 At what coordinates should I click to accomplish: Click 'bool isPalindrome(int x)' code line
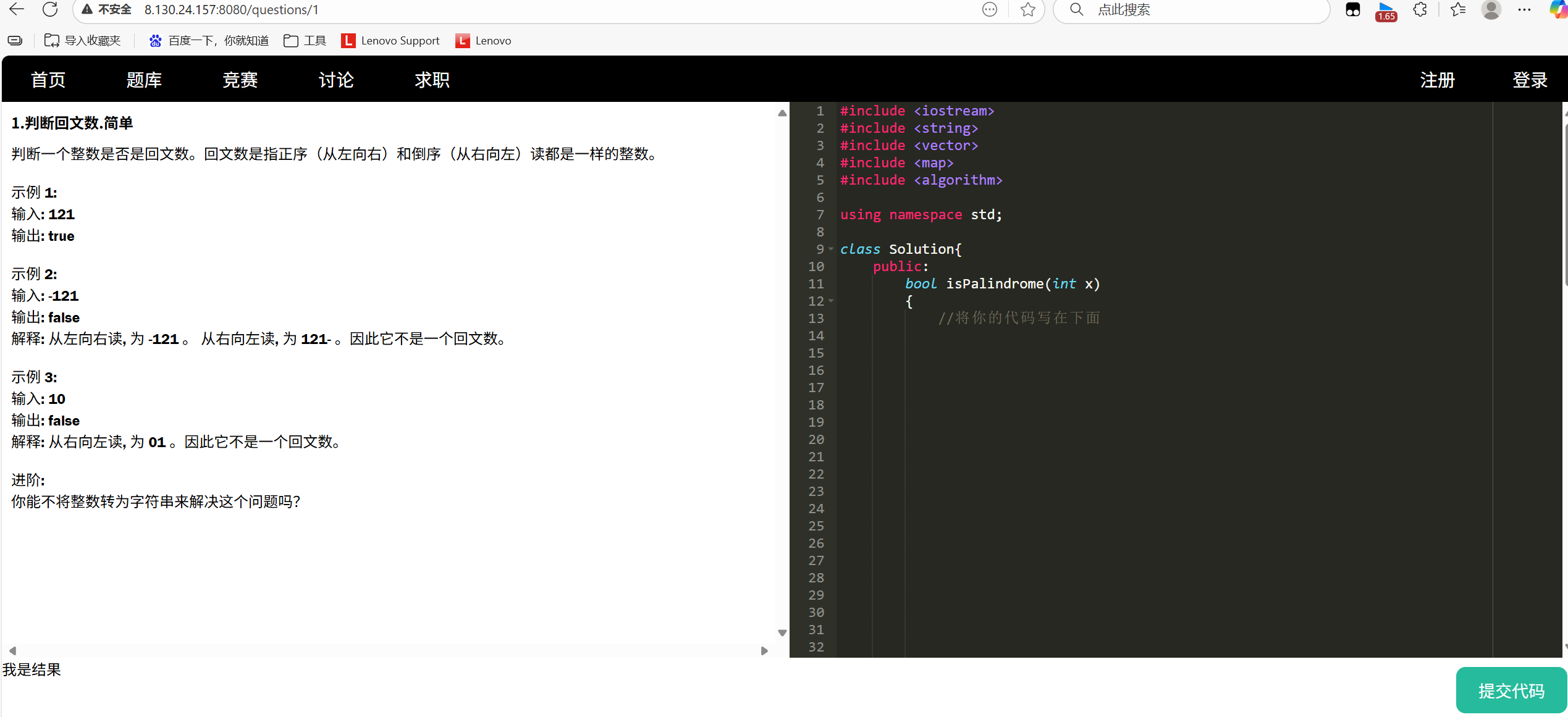(1002, 283)
